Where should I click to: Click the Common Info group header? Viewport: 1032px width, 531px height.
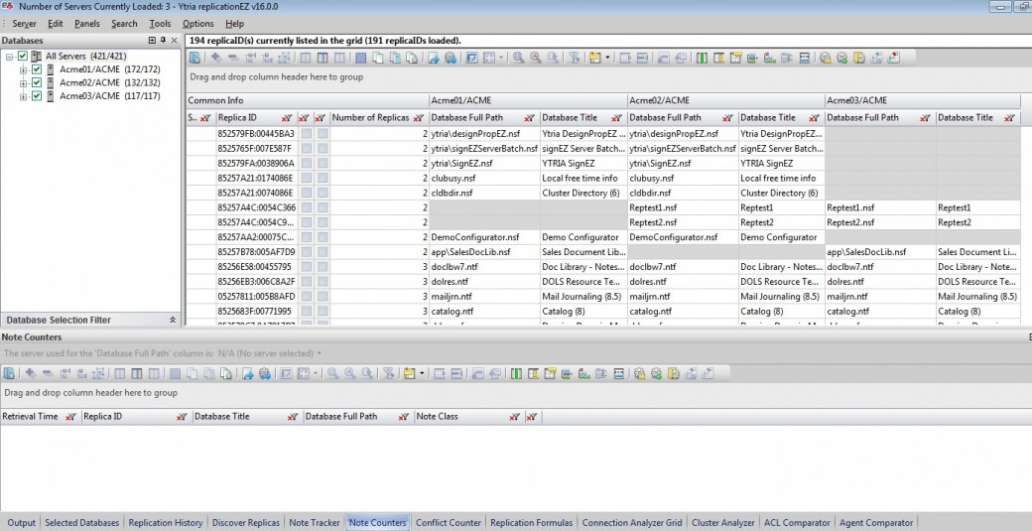307,101
